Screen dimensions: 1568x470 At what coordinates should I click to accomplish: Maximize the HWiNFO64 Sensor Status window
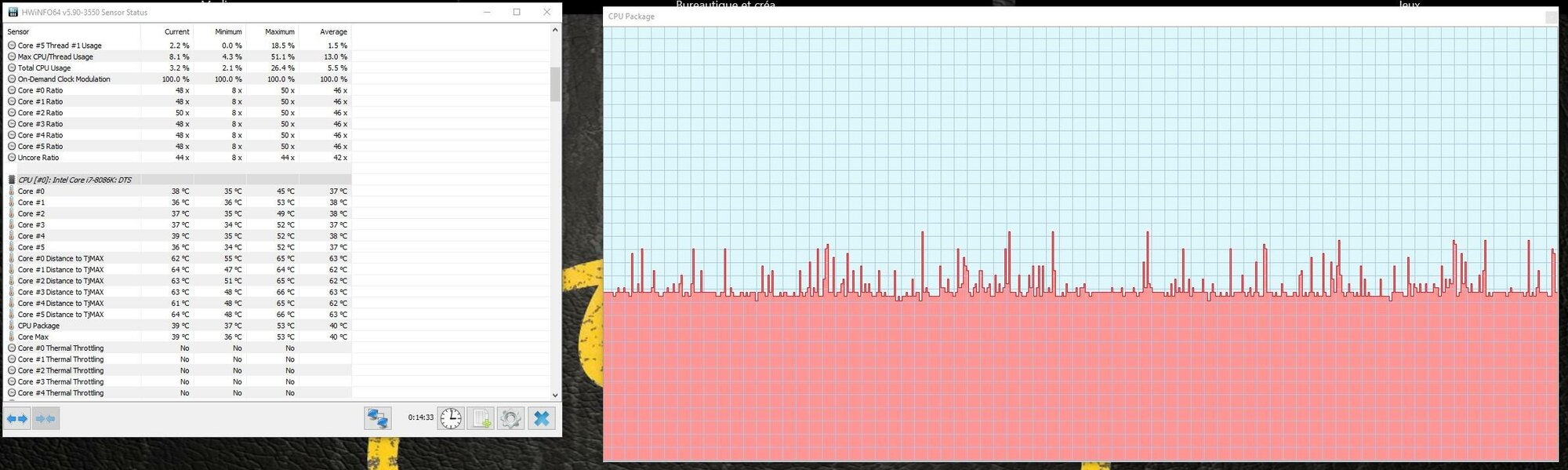point(517,12)
